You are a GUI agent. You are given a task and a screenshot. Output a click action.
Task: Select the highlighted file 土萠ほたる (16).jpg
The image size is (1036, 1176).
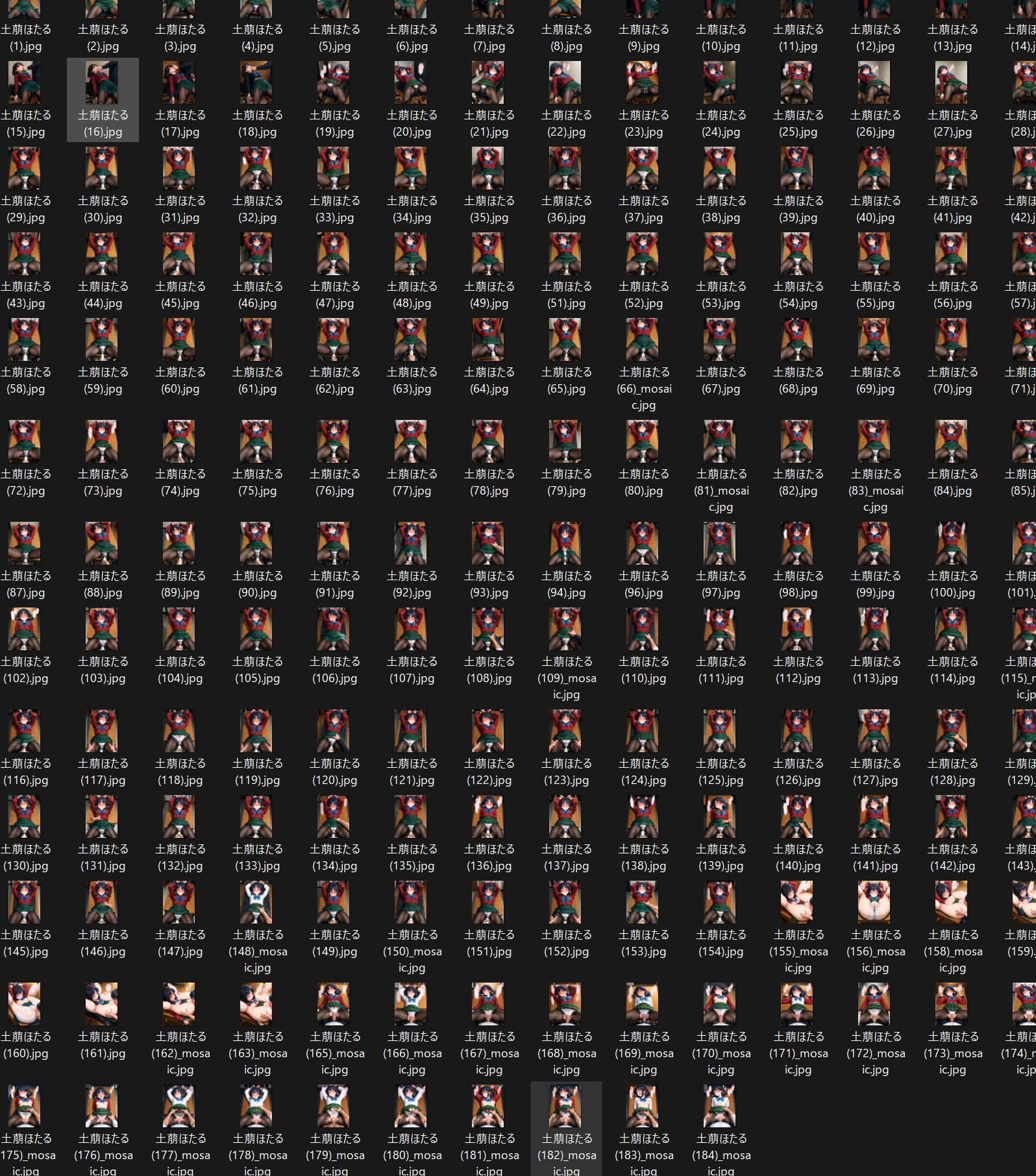click(103, 100)
